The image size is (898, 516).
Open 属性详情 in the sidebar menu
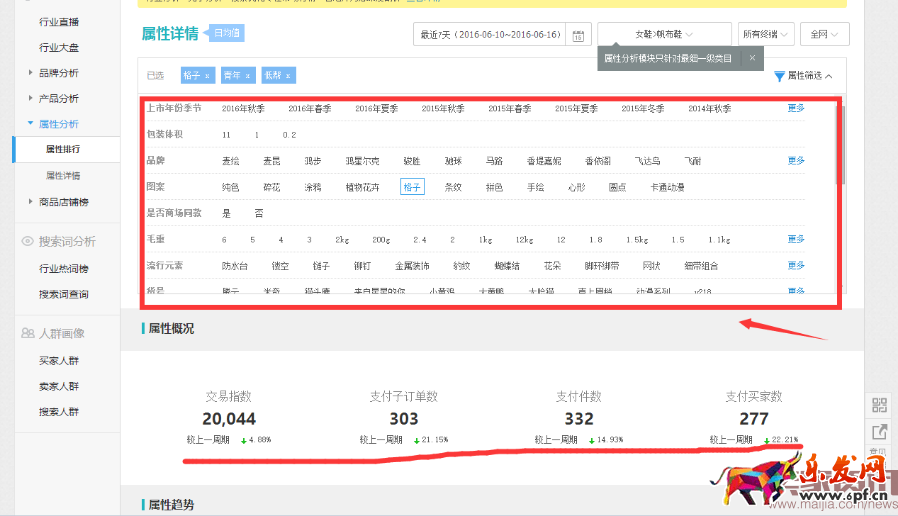click(63, 176)
